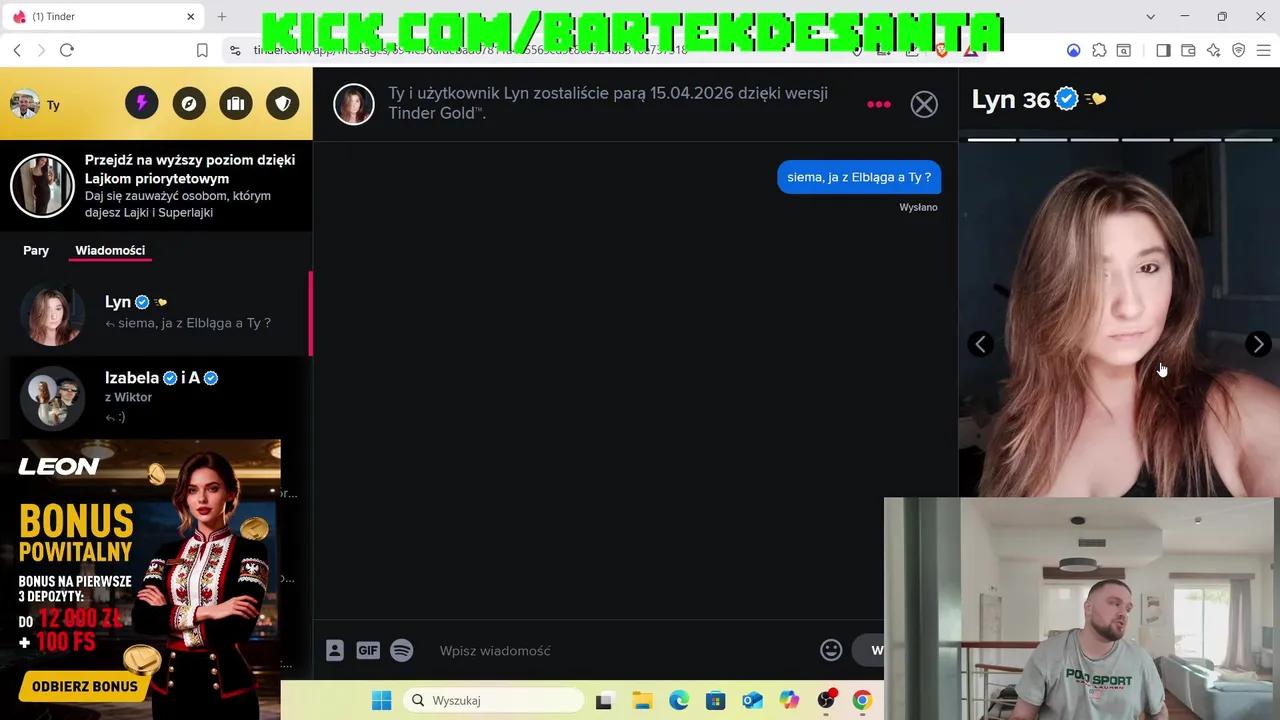The image size is (1280, 720).
Task: Open Task View on the taskbar
Action: [x=604, y=701]
